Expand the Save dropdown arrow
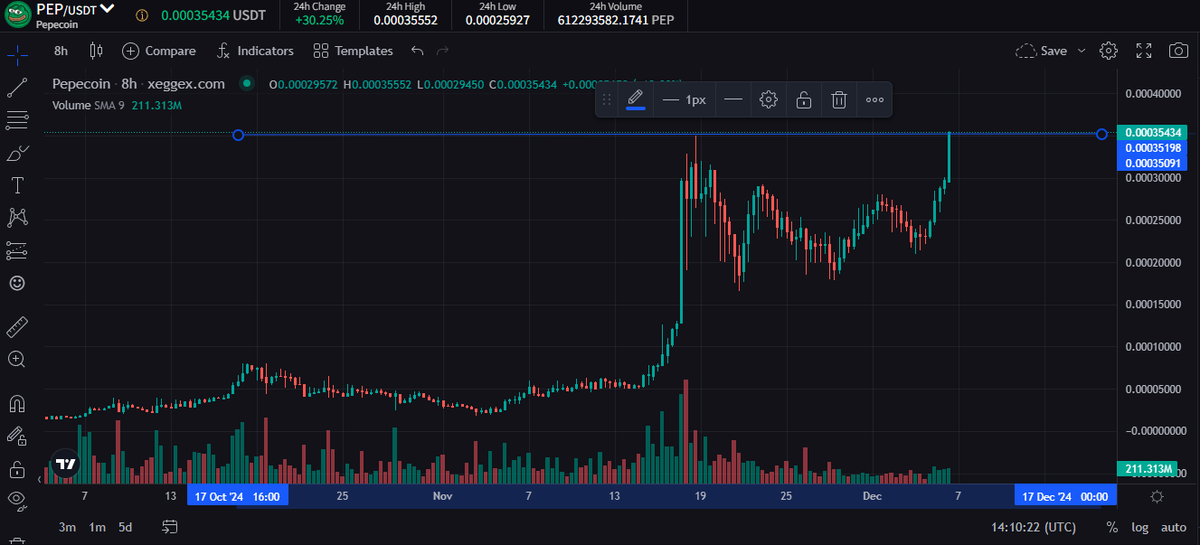 click(x=1081, y=50)
